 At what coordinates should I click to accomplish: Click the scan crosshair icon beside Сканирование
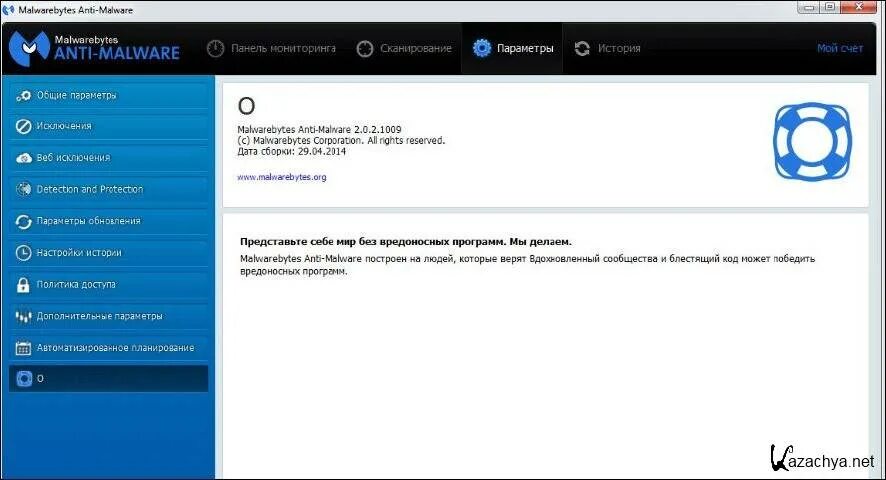tap(365, 49)
